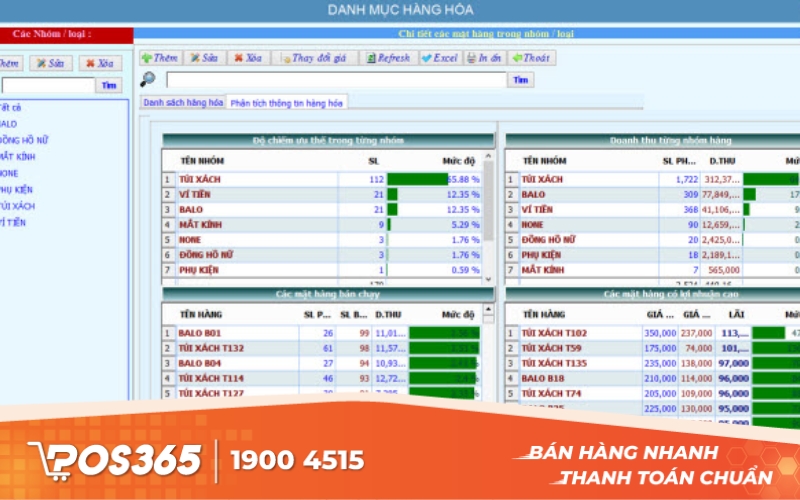Focus the goods search input field
The width and height of the screenshot is (800, 500).
click(336, 80)
